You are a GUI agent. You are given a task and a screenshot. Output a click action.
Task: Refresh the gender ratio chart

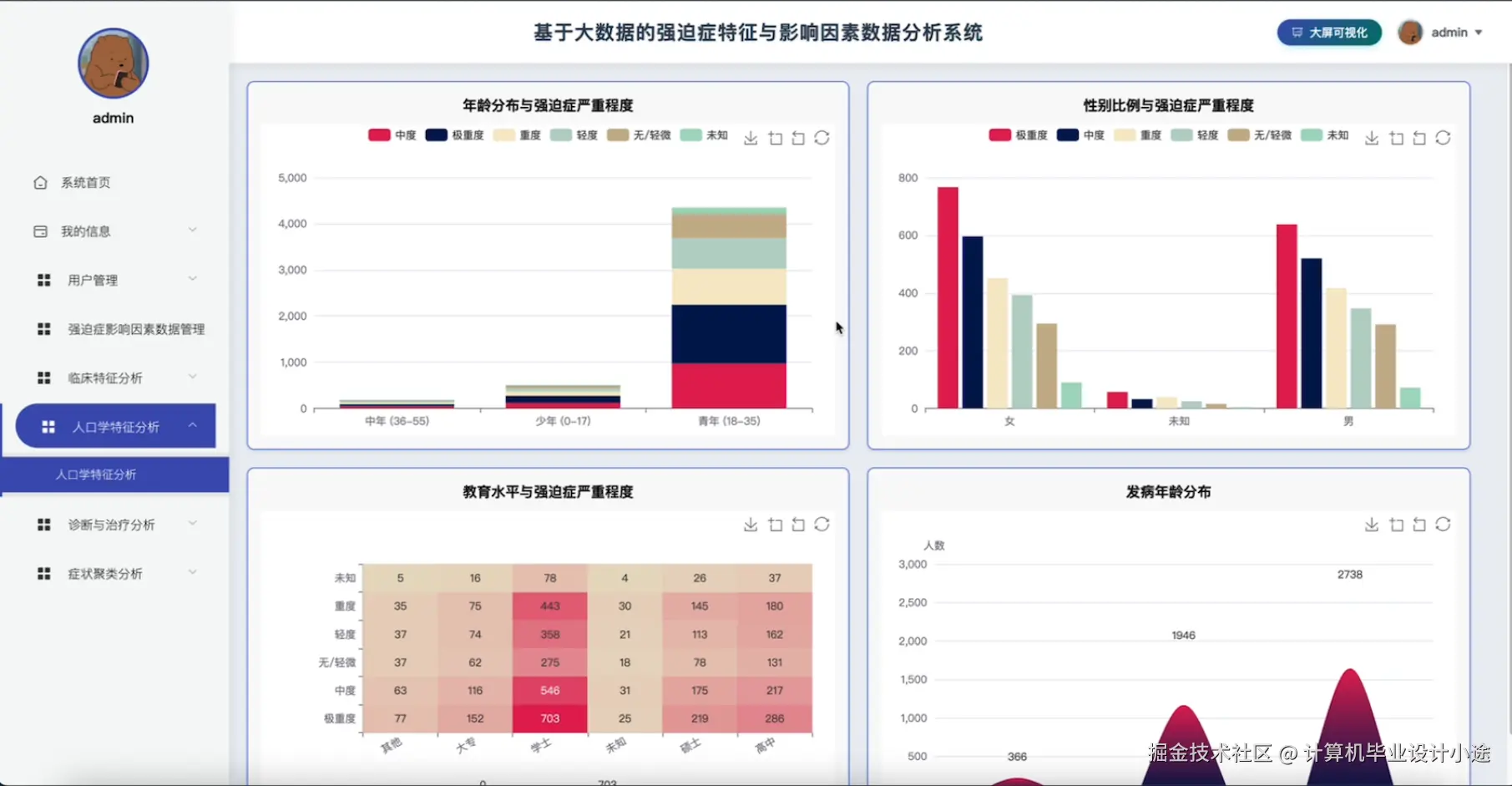1444,138
